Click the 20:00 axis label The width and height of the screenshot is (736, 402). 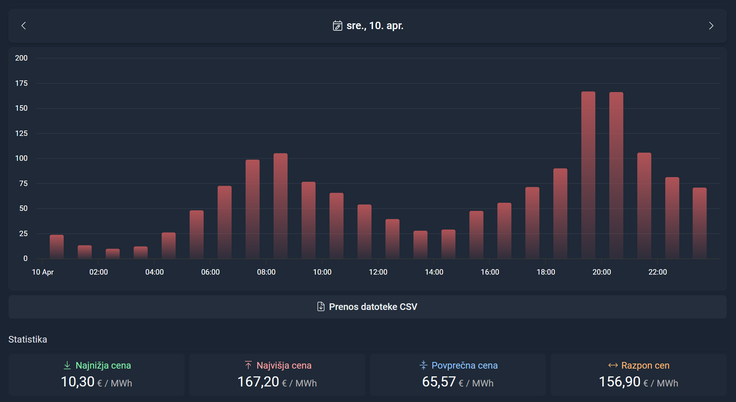[x=602, y=272]
